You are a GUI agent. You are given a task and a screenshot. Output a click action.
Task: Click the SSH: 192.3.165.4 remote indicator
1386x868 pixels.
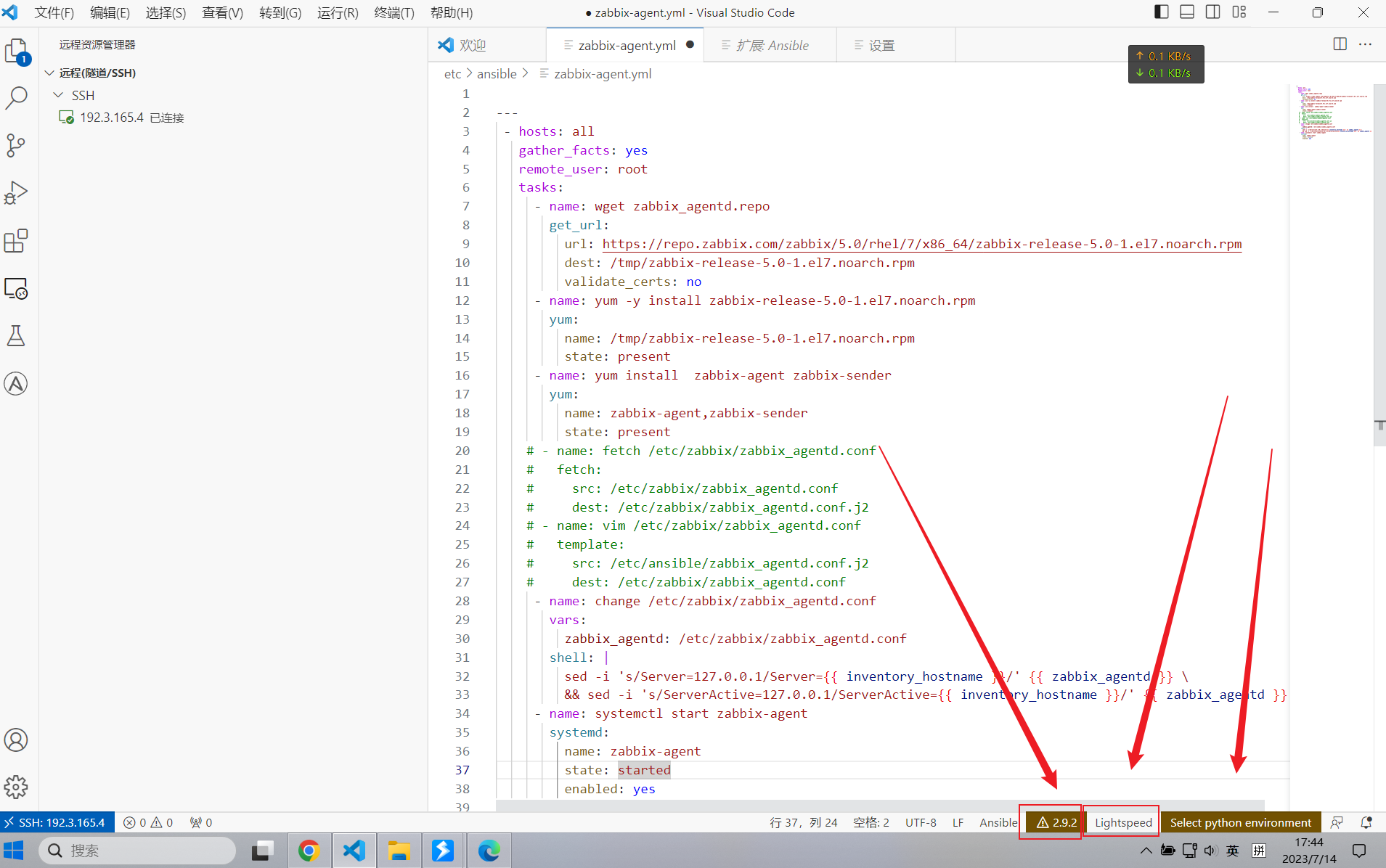pyautogui.click(x=57, y=822)
